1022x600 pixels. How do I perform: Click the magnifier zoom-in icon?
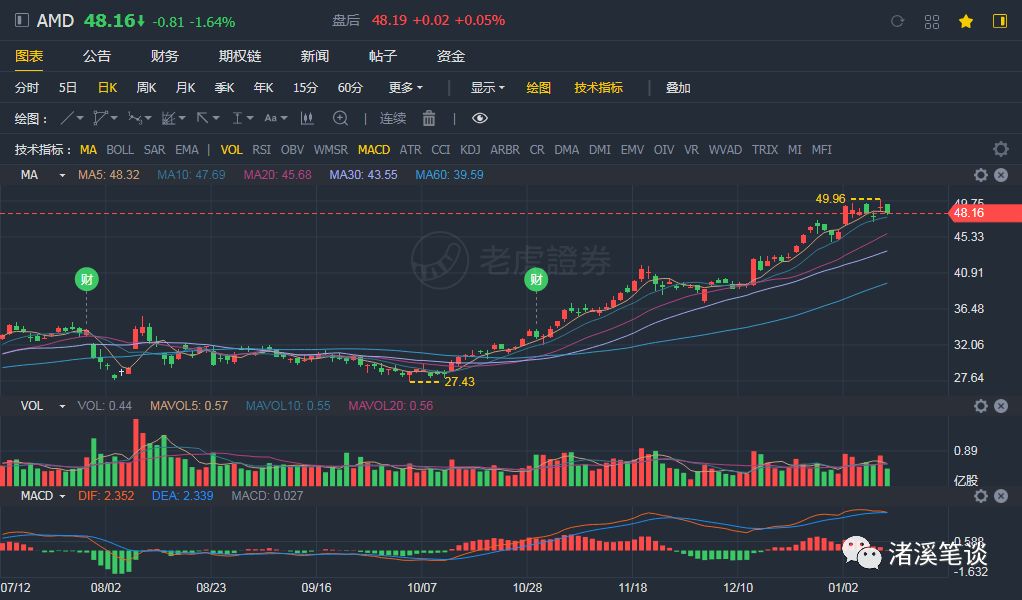[340, 118]
